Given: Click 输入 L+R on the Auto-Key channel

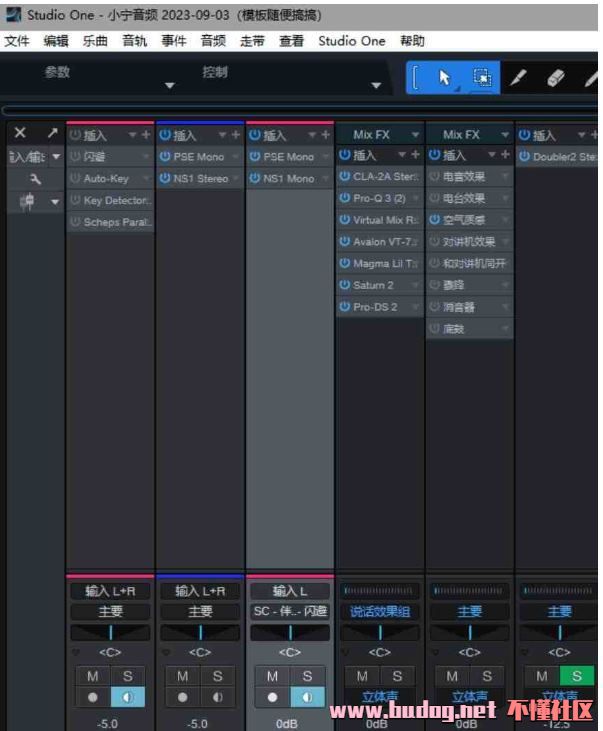Looking at the screenshot, I should tap(110, 591).
